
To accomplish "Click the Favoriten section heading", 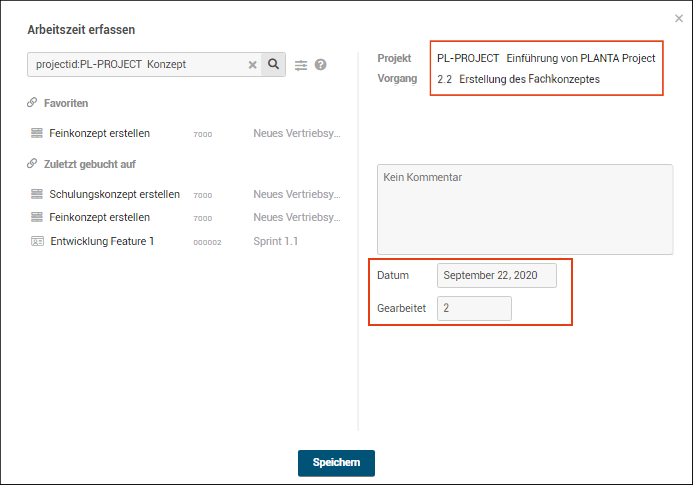I will [66, 103].
